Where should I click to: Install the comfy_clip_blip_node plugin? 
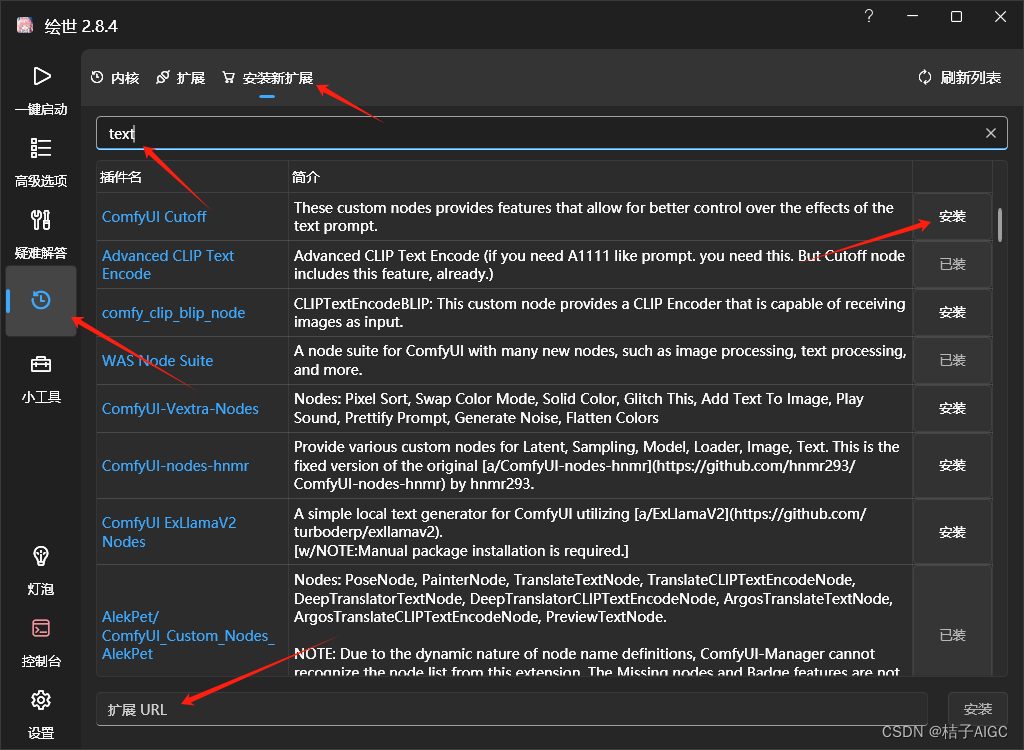(952, 313)
